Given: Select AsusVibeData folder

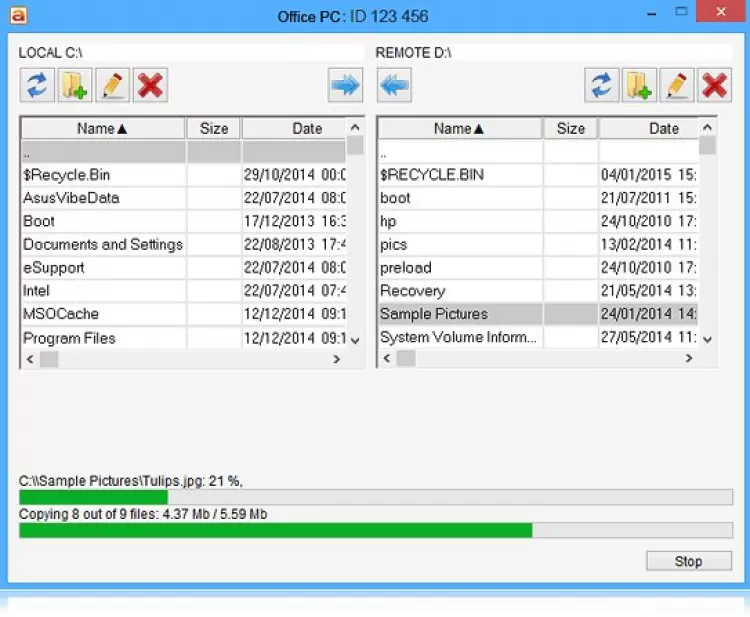Looking at the screenshot, I should coord(184,198).
